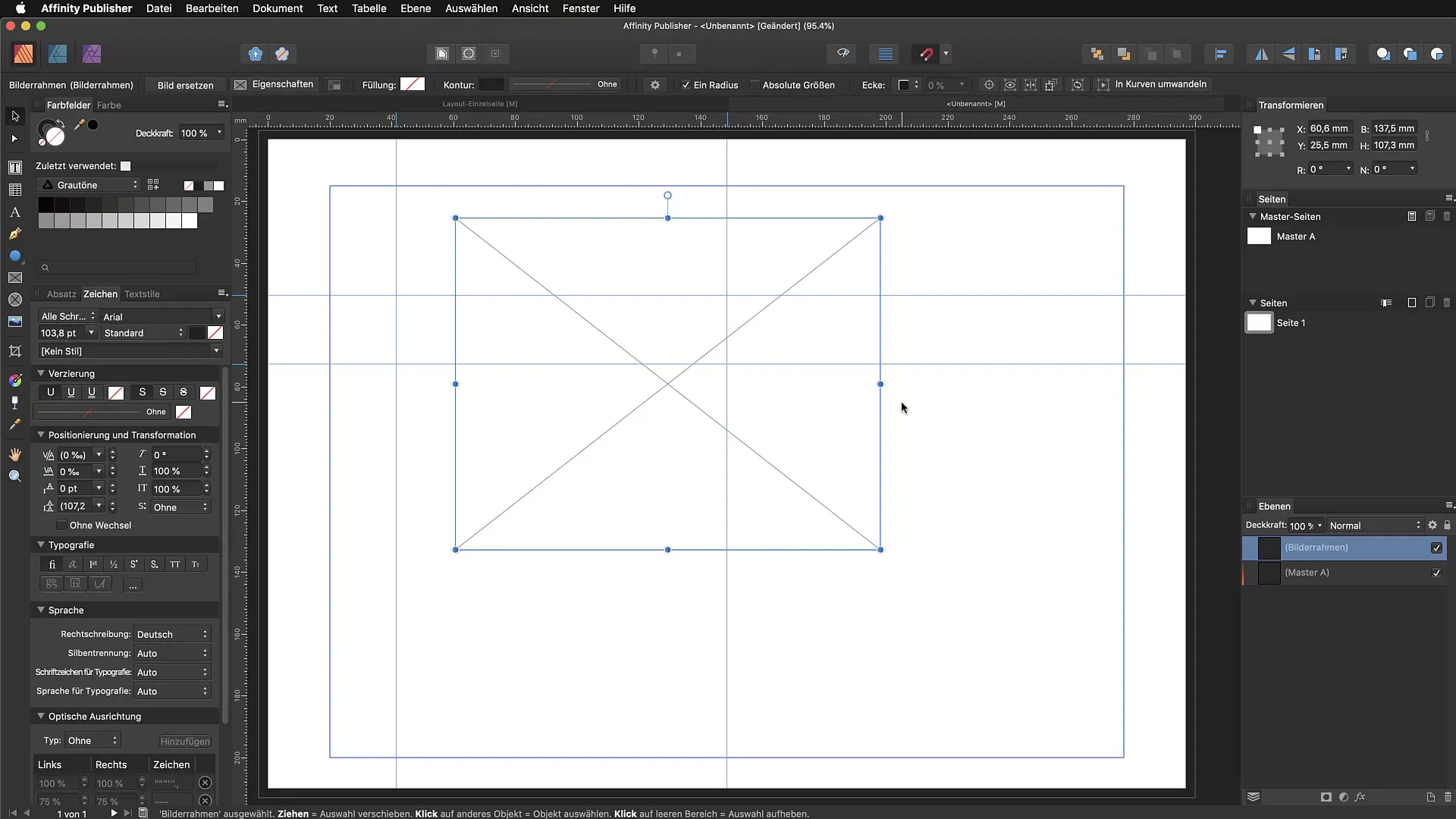Open the Normal blend mode dropdown
Screen dimensions: 1456x819
1375,526
